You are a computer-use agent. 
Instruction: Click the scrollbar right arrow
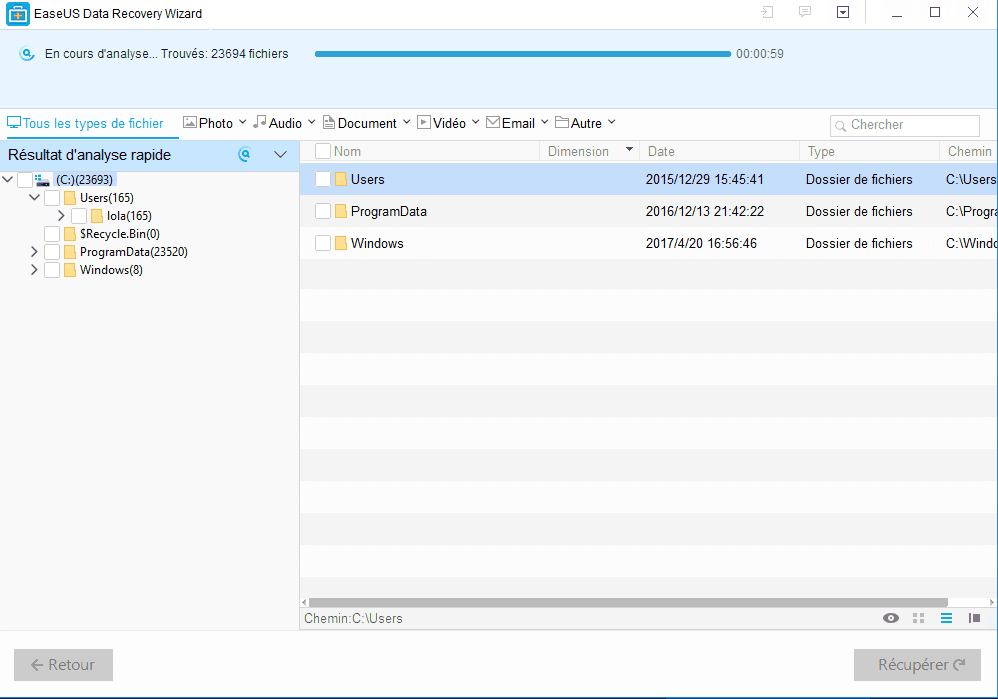pos(992,602)
